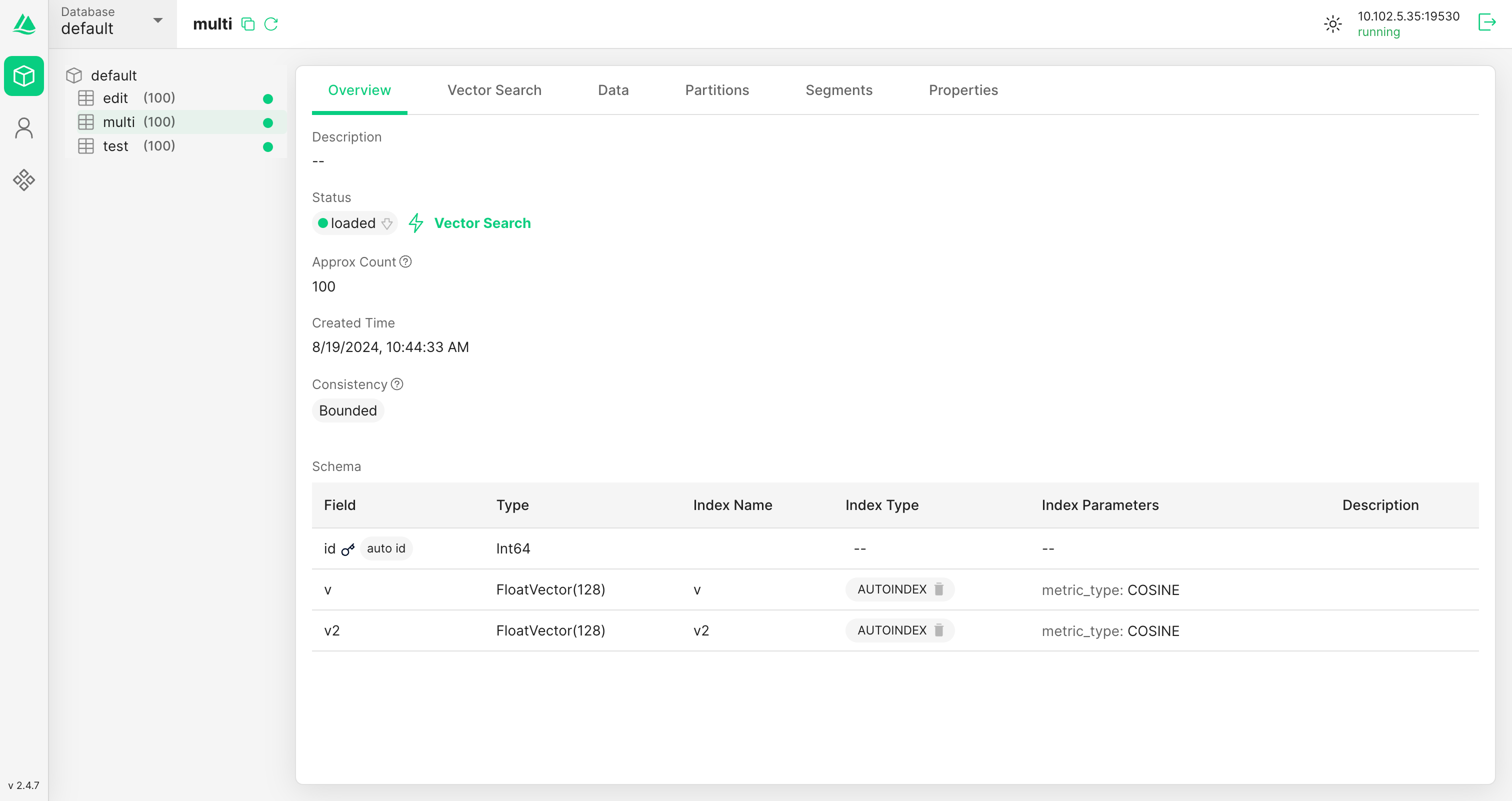This screenshot has width=1512, height=801.
Task: Click the Int64 type cell
Action: (513, 548)
